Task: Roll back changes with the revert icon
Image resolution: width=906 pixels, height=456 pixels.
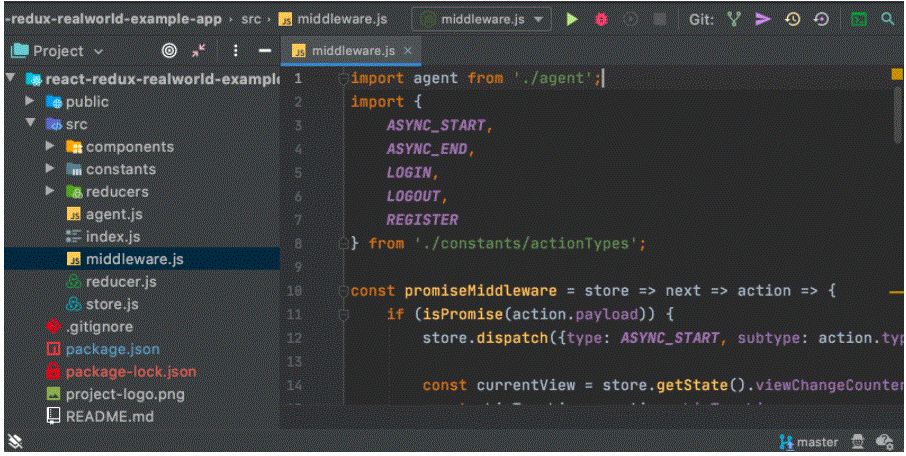Action: click(821, 19)
